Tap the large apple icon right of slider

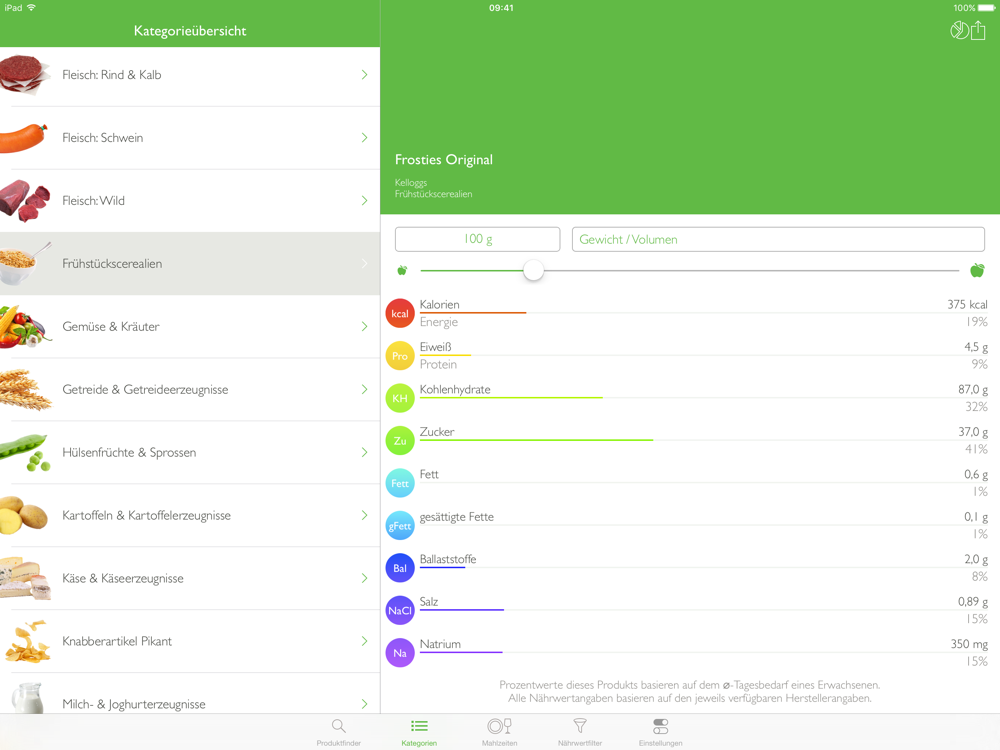click(x=977, y=270)
